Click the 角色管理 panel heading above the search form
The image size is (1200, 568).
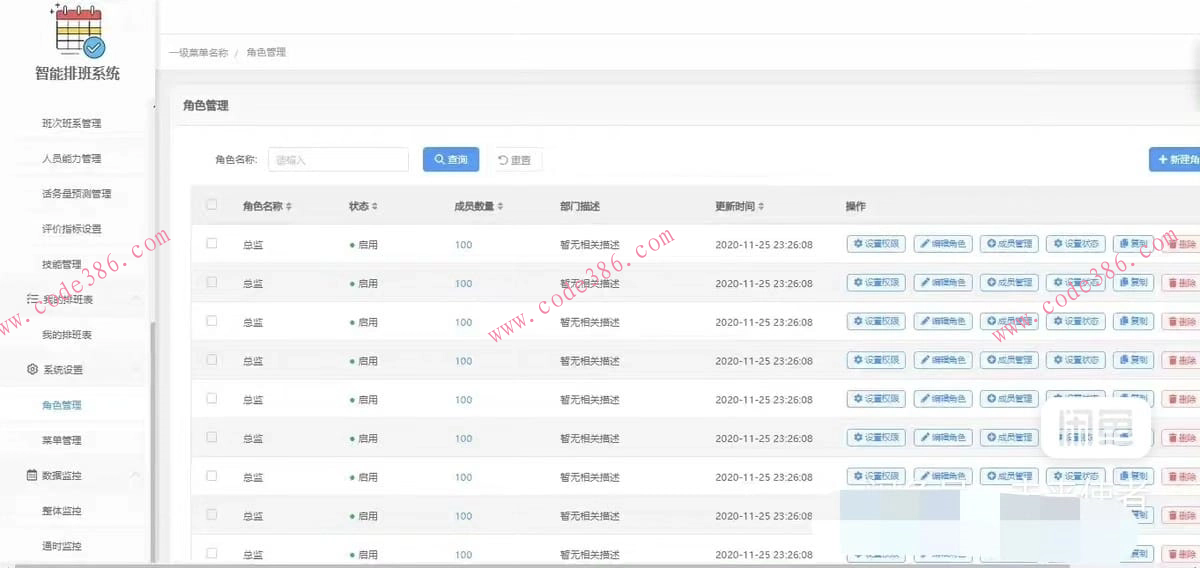[206, 105]
